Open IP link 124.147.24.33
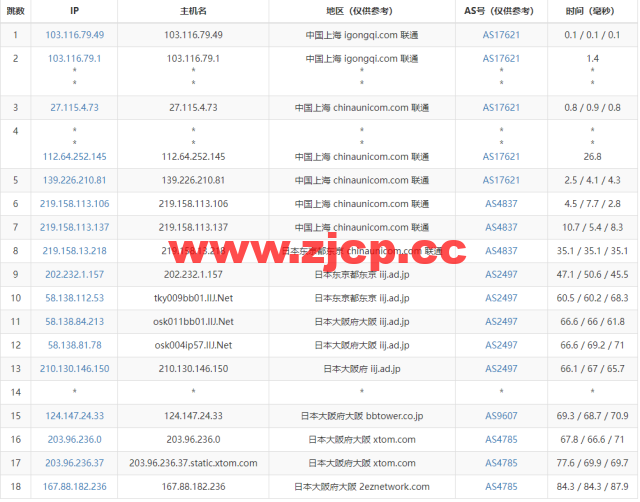Screen dimensions: 640x502 (75, 416)
